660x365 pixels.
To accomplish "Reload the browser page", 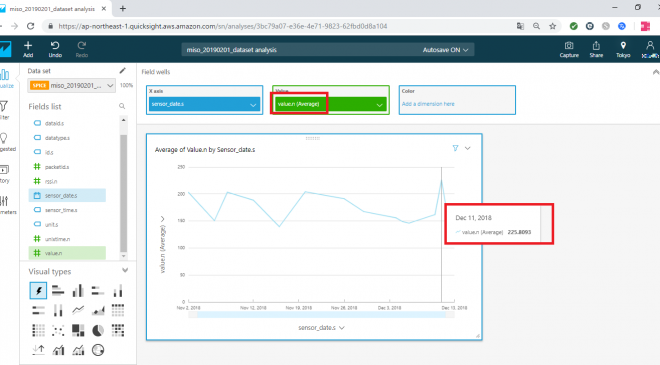I will [30, 26].
